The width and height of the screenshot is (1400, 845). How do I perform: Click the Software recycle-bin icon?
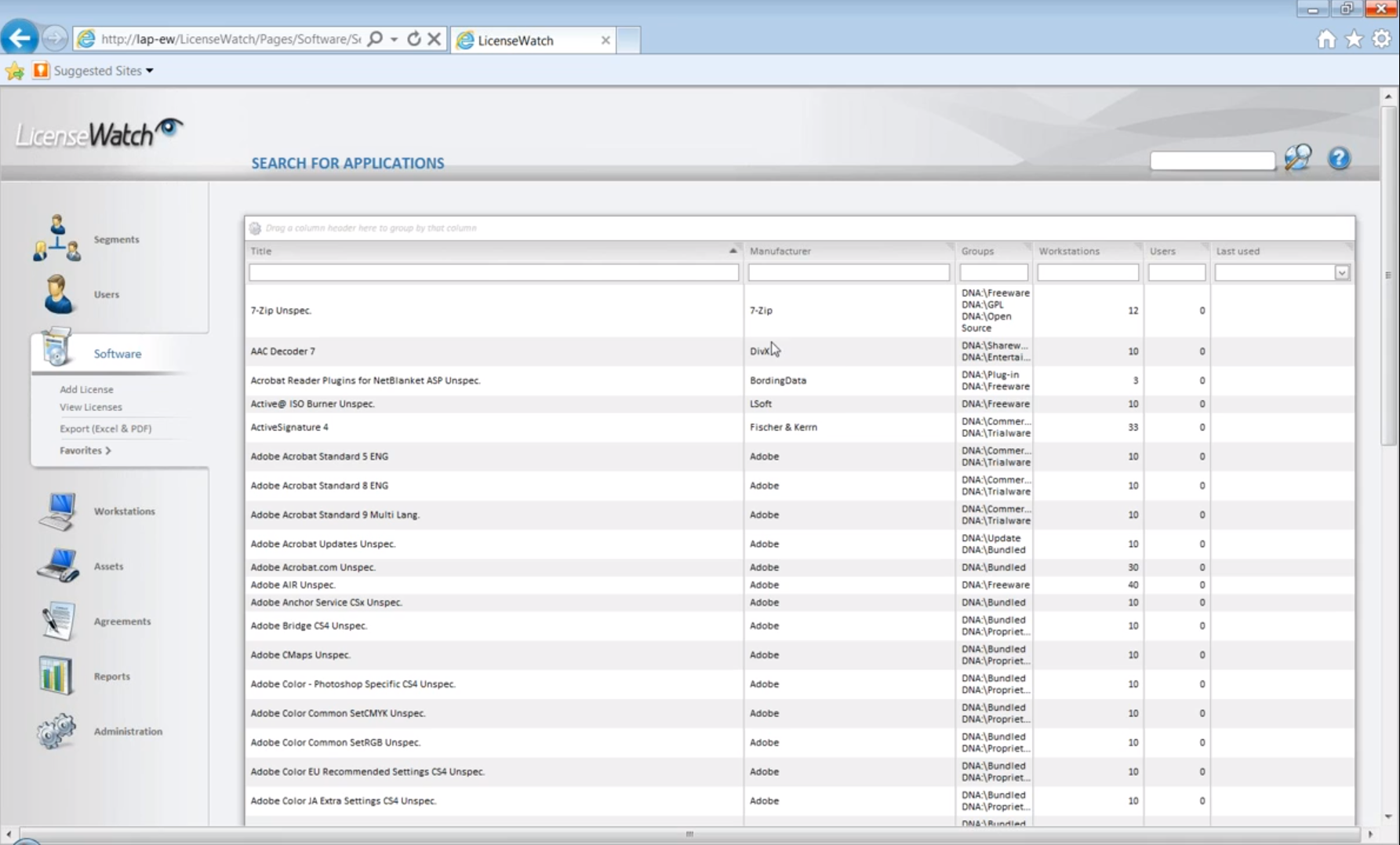(56, 348)
